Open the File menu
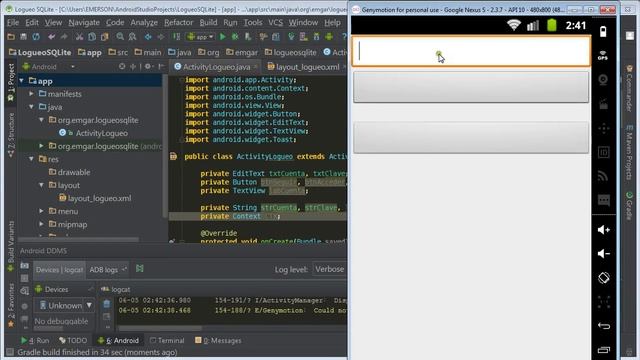This screenshot has width=640, height=360. click(13, 22)
